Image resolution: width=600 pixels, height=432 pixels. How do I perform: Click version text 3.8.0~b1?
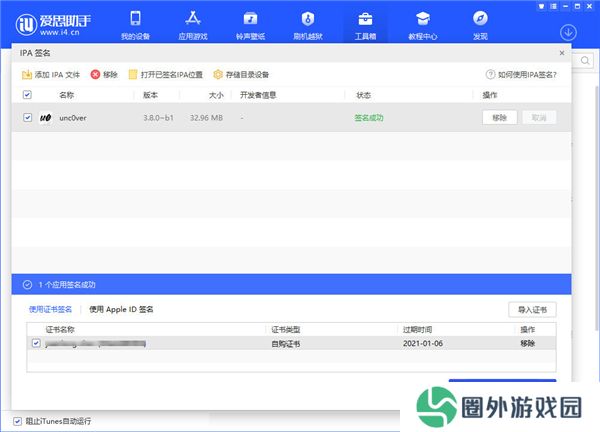[x=158, y=118]
